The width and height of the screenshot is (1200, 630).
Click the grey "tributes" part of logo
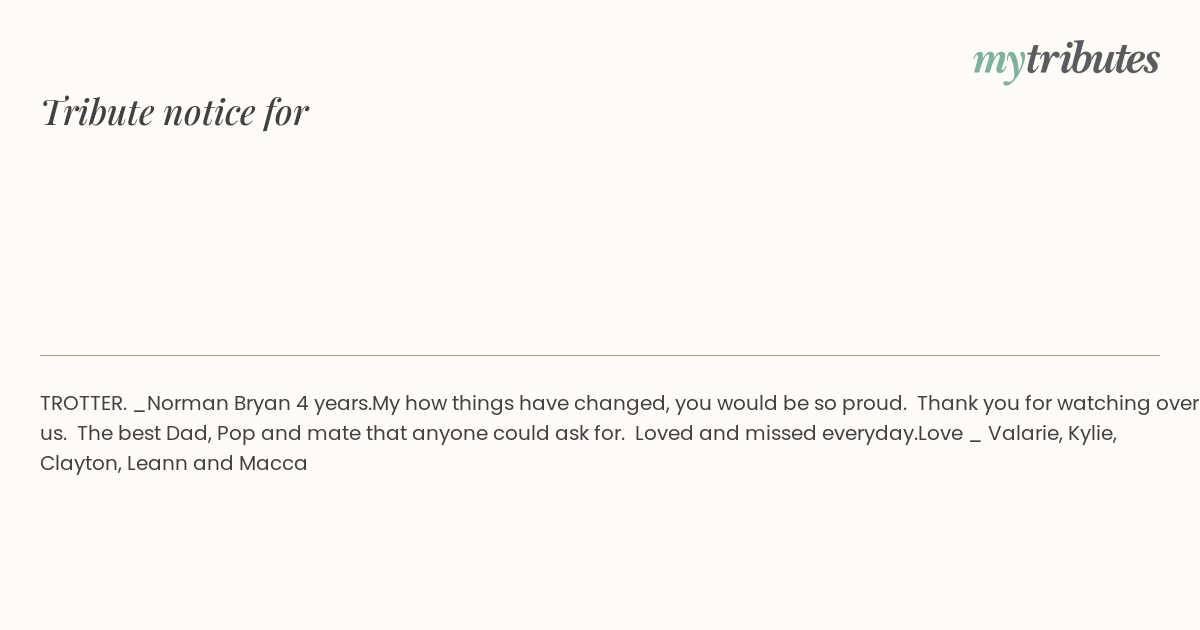pos(1092,59)
